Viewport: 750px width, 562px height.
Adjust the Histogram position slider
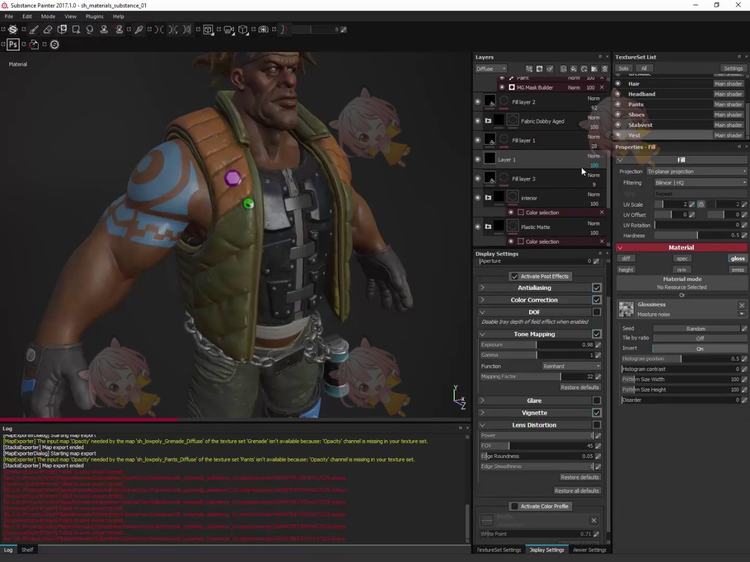click(680, 359)
